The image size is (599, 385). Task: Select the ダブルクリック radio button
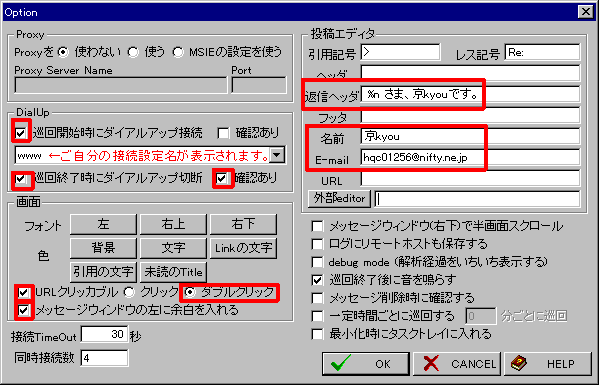[190, 293]
